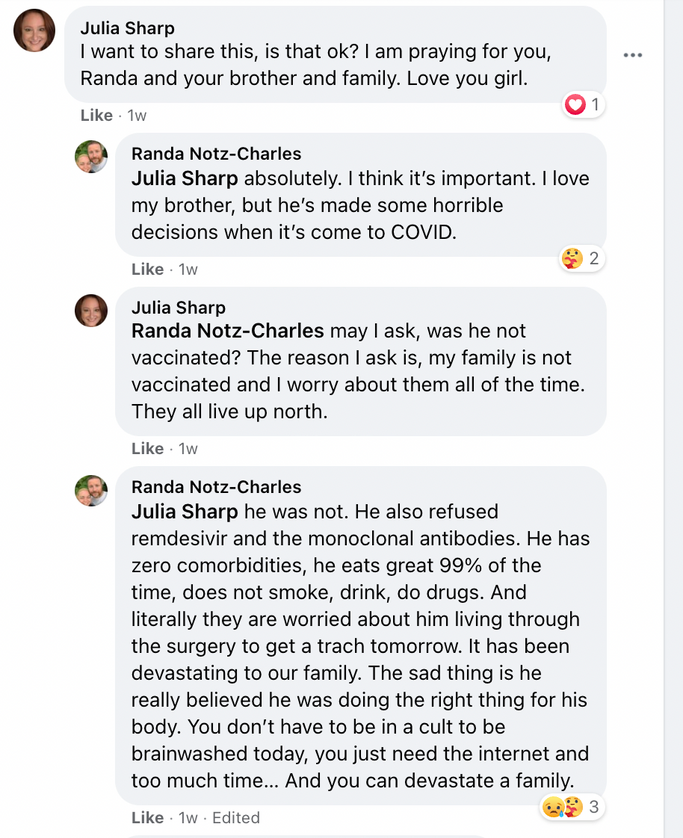683x838 pixels.
Task: Click the Julia Sharp mention in the remdesivir reply
Action: 184,512
